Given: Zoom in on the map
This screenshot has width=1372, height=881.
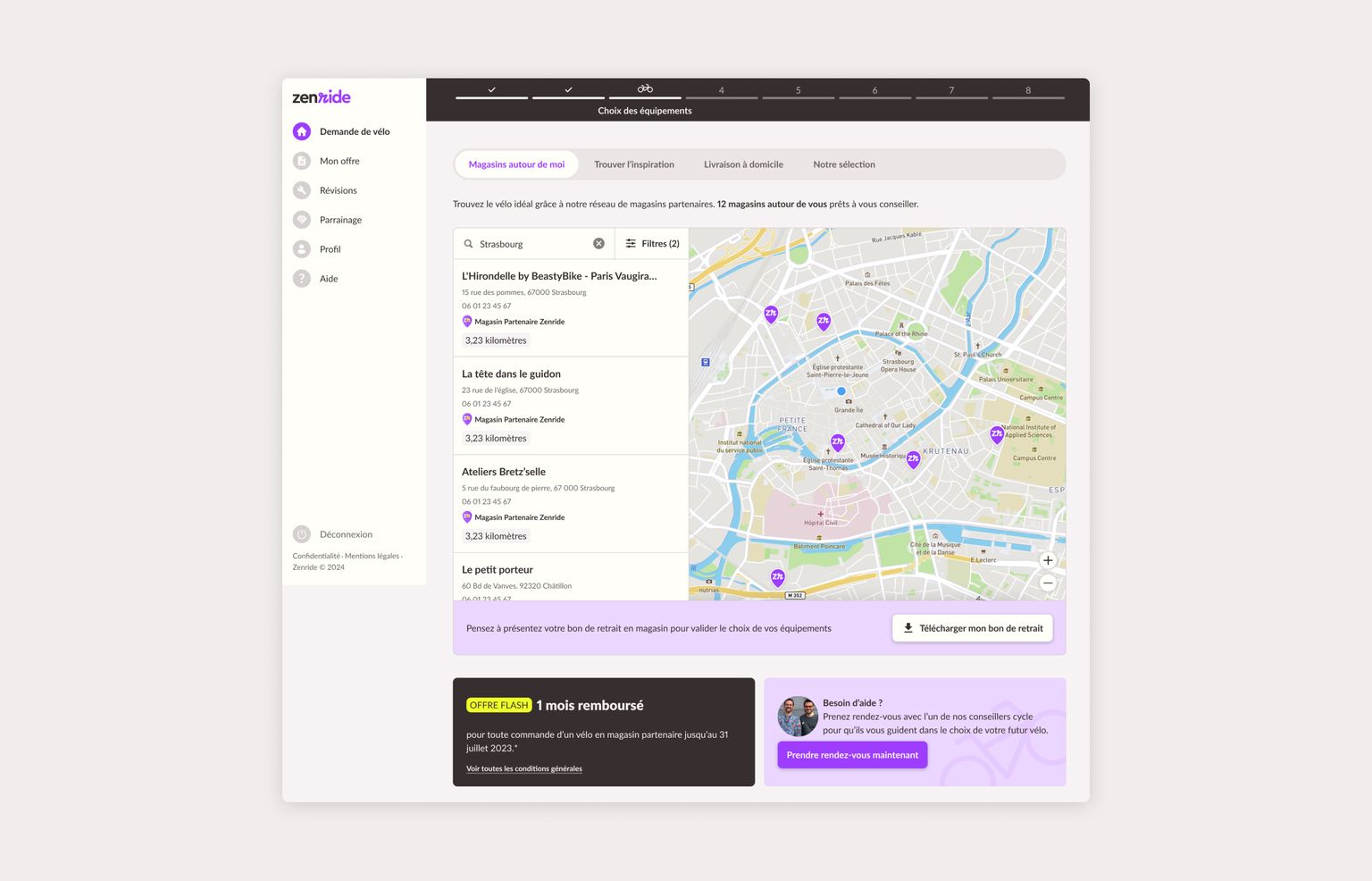Looking at the screenshot, I should [1048, 560].
